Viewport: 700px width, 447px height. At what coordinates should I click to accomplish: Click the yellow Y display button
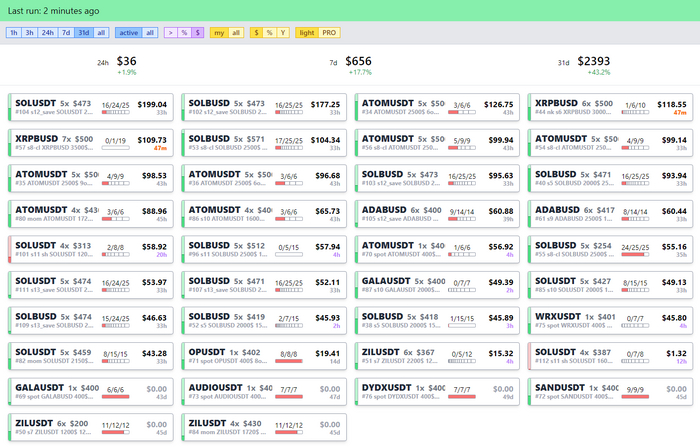tap(283, 33)
